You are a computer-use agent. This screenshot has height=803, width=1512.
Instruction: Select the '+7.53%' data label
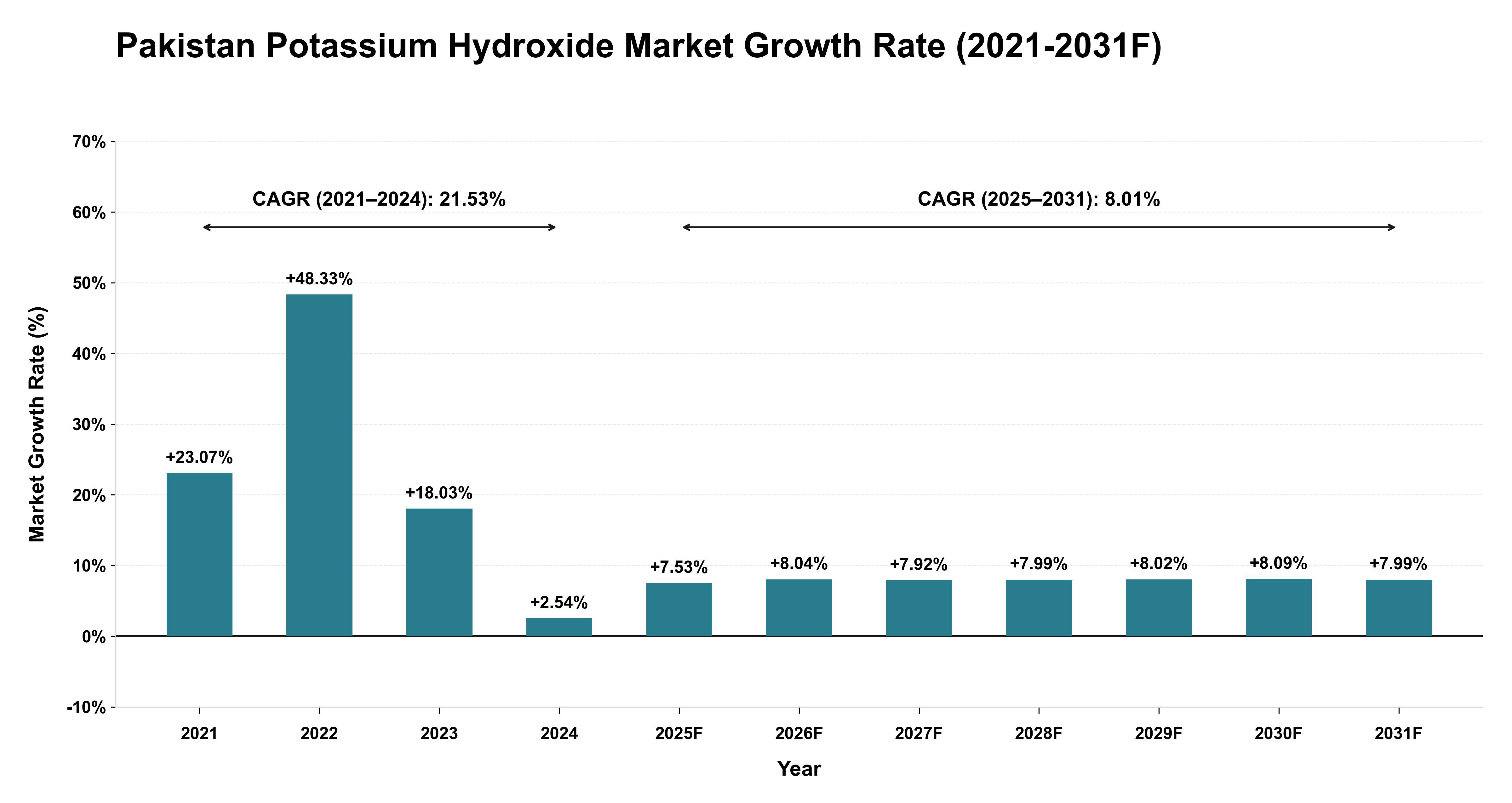pos(679,567)
